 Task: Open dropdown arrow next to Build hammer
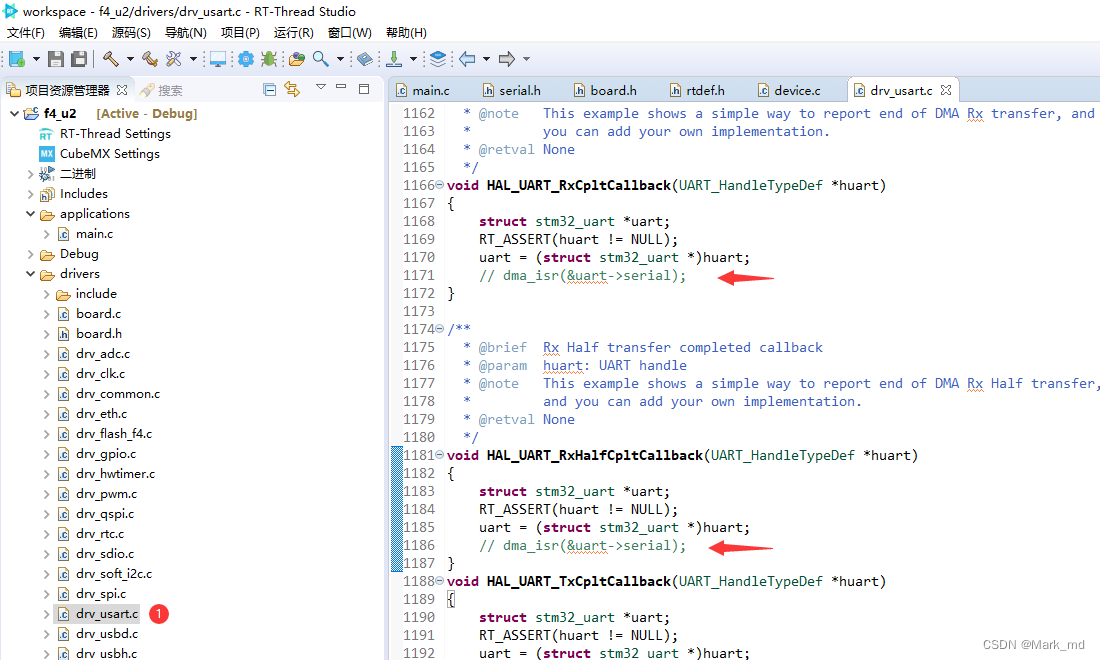pyautogui.click(x=129, y=59)
